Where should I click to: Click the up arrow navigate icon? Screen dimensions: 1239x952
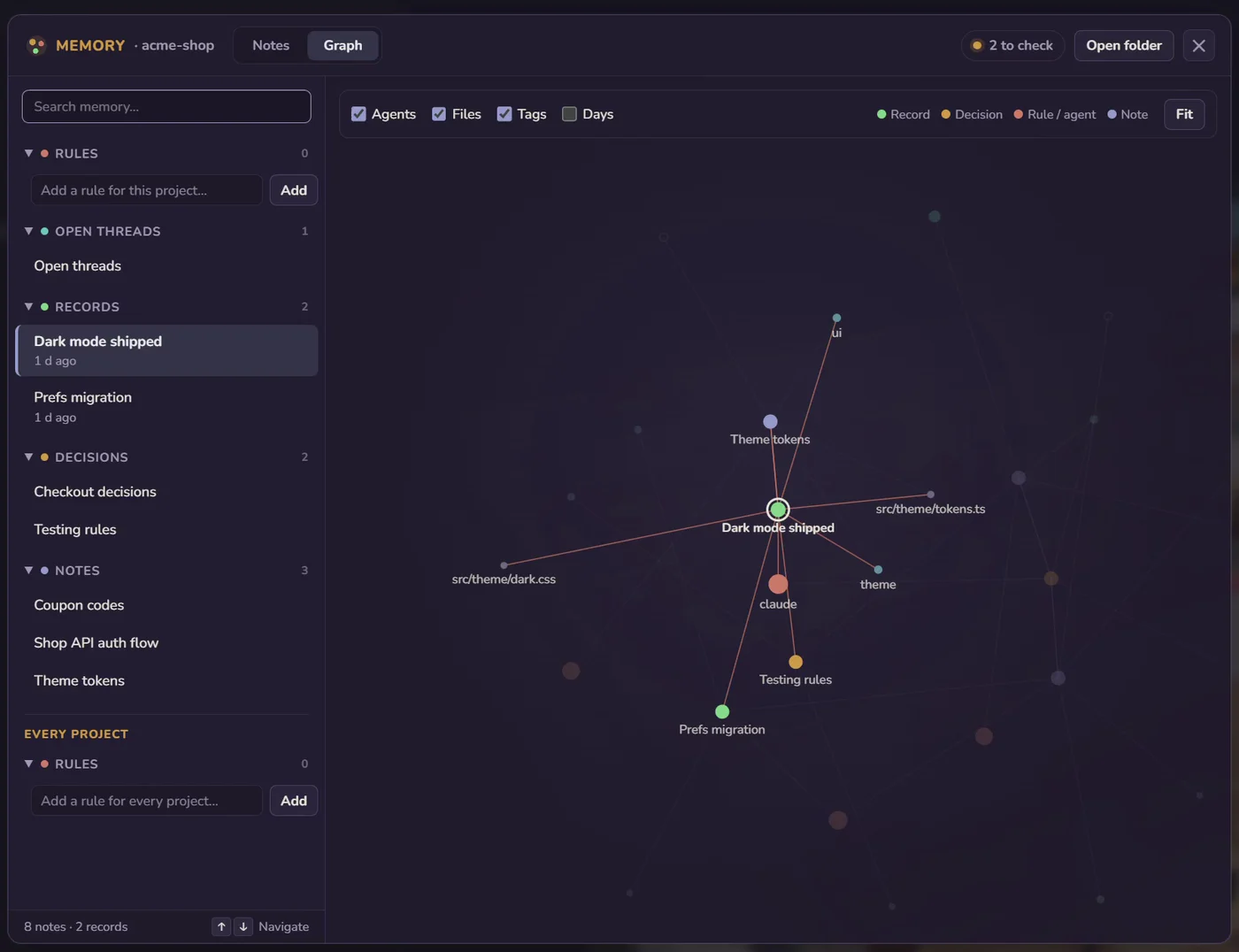pyautogui.click(x=221, y=926)
